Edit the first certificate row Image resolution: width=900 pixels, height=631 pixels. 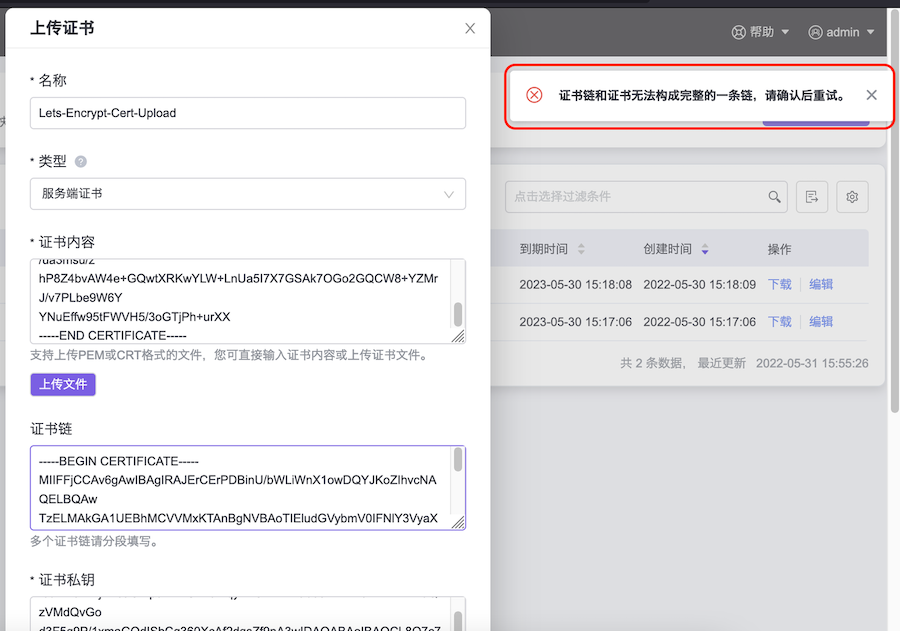[821, 284]
